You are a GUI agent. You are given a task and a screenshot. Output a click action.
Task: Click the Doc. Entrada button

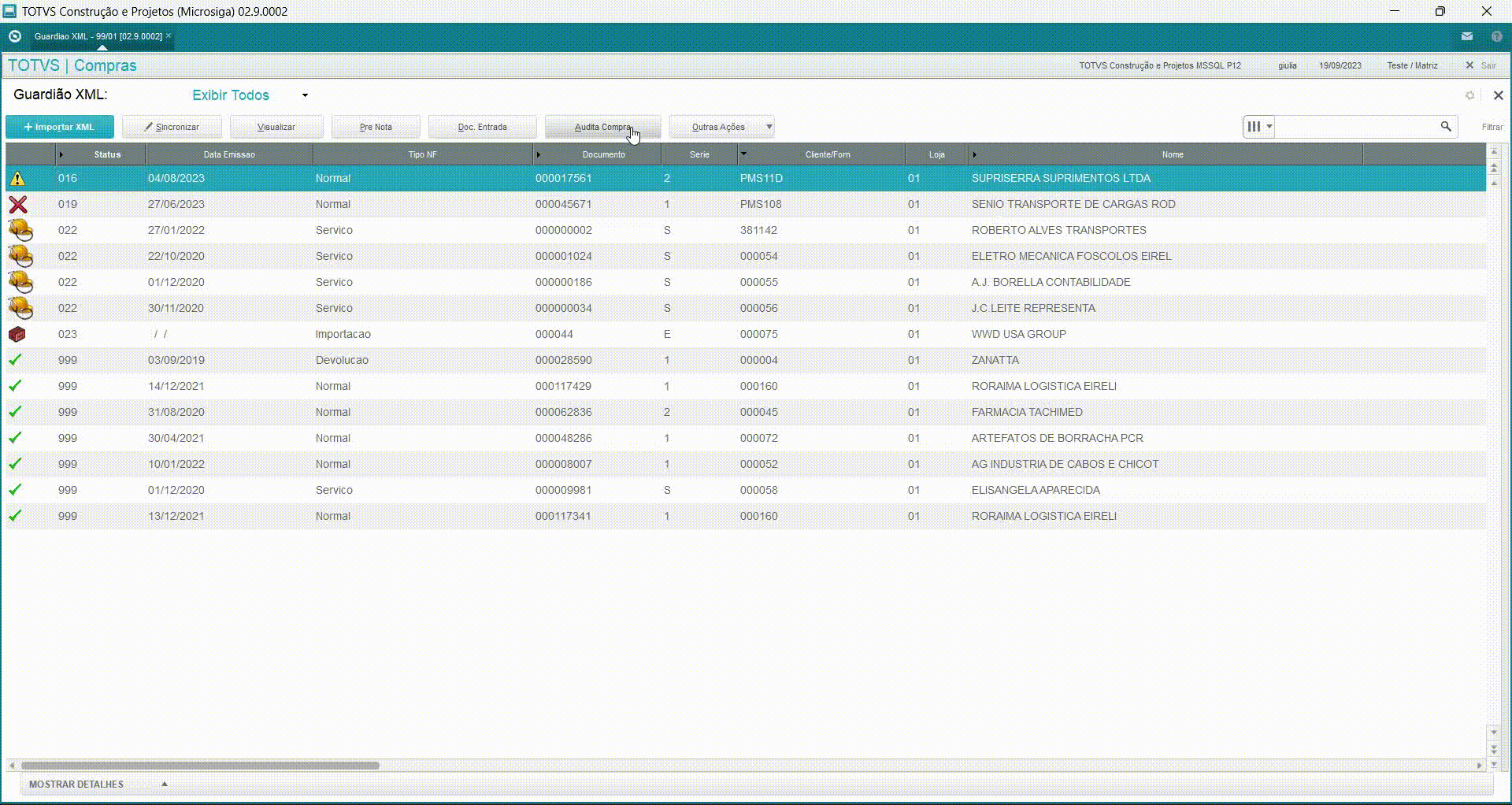(x=483, y=127)
